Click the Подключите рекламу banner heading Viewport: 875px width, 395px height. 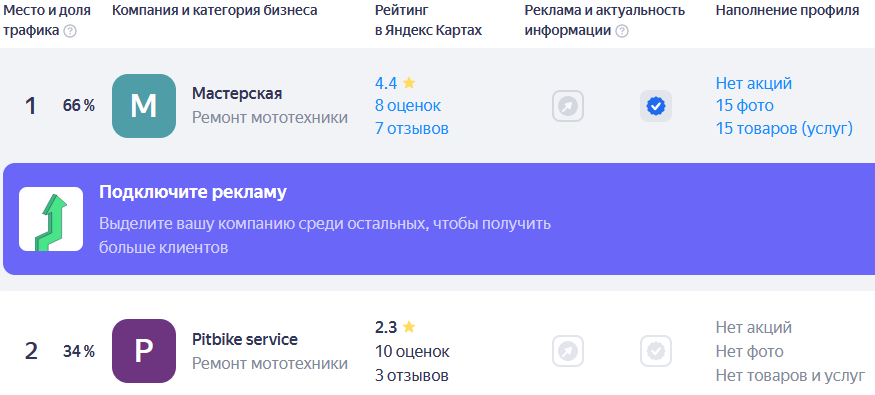[x=193, y=192]
